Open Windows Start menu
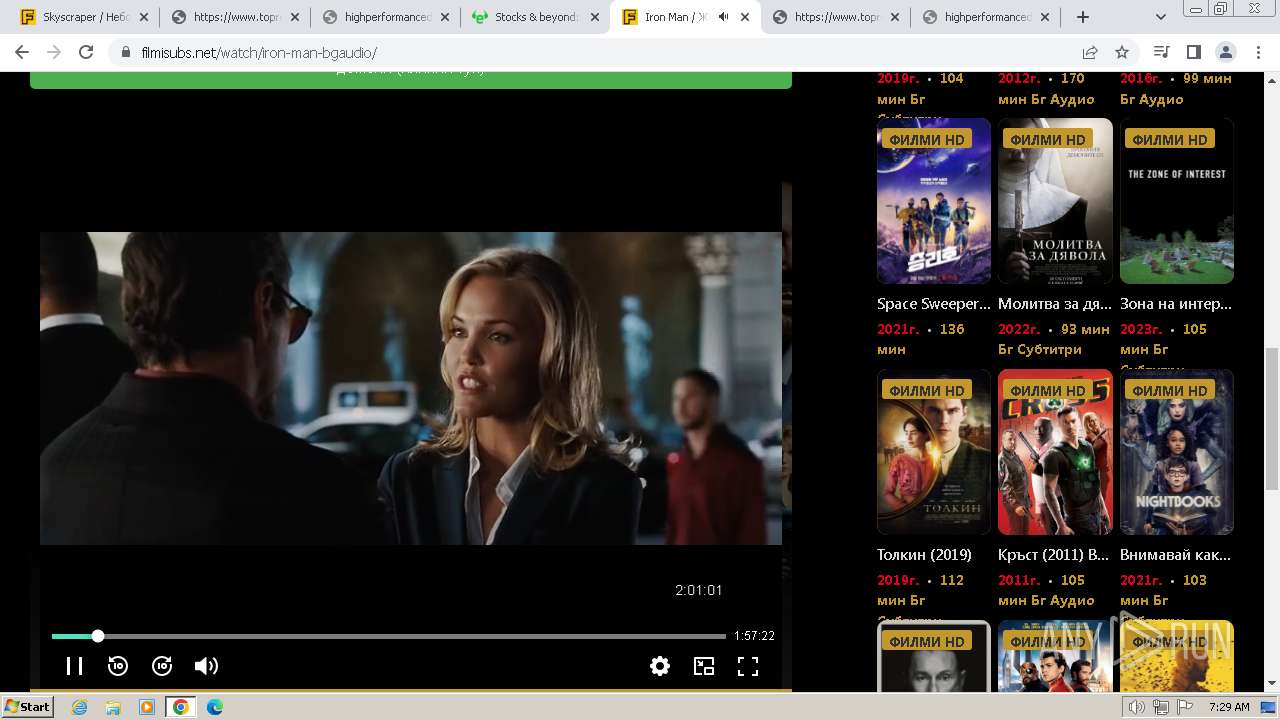1280x720 pixels. tap(28, 706)
